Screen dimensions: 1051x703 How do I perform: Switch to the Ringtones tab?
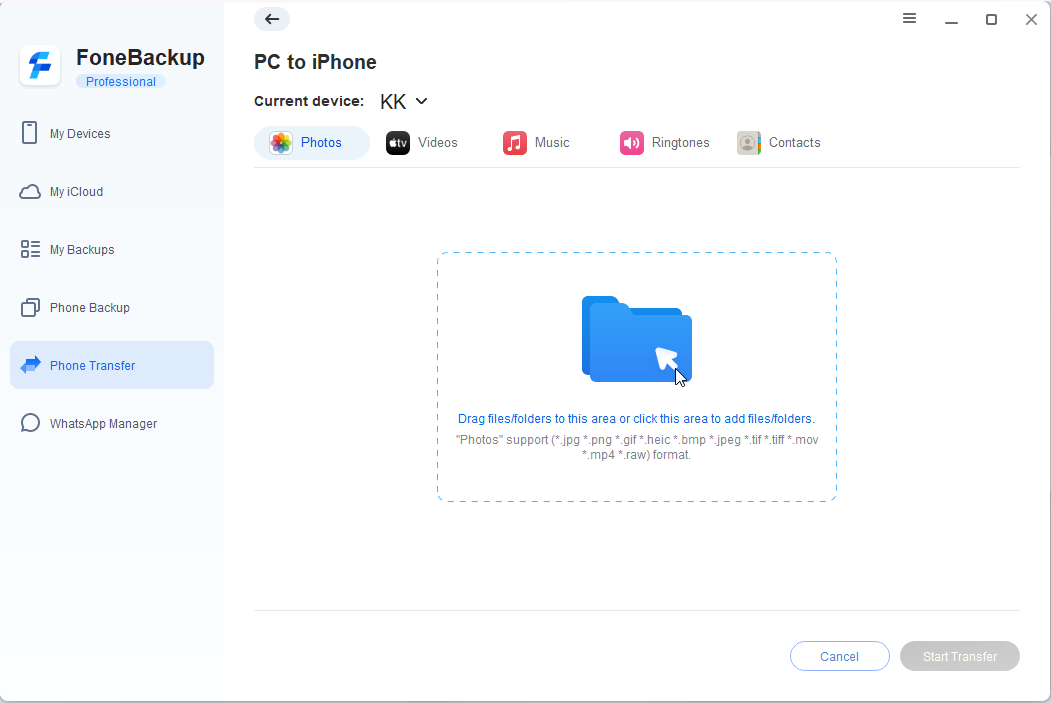pos(664,143)
